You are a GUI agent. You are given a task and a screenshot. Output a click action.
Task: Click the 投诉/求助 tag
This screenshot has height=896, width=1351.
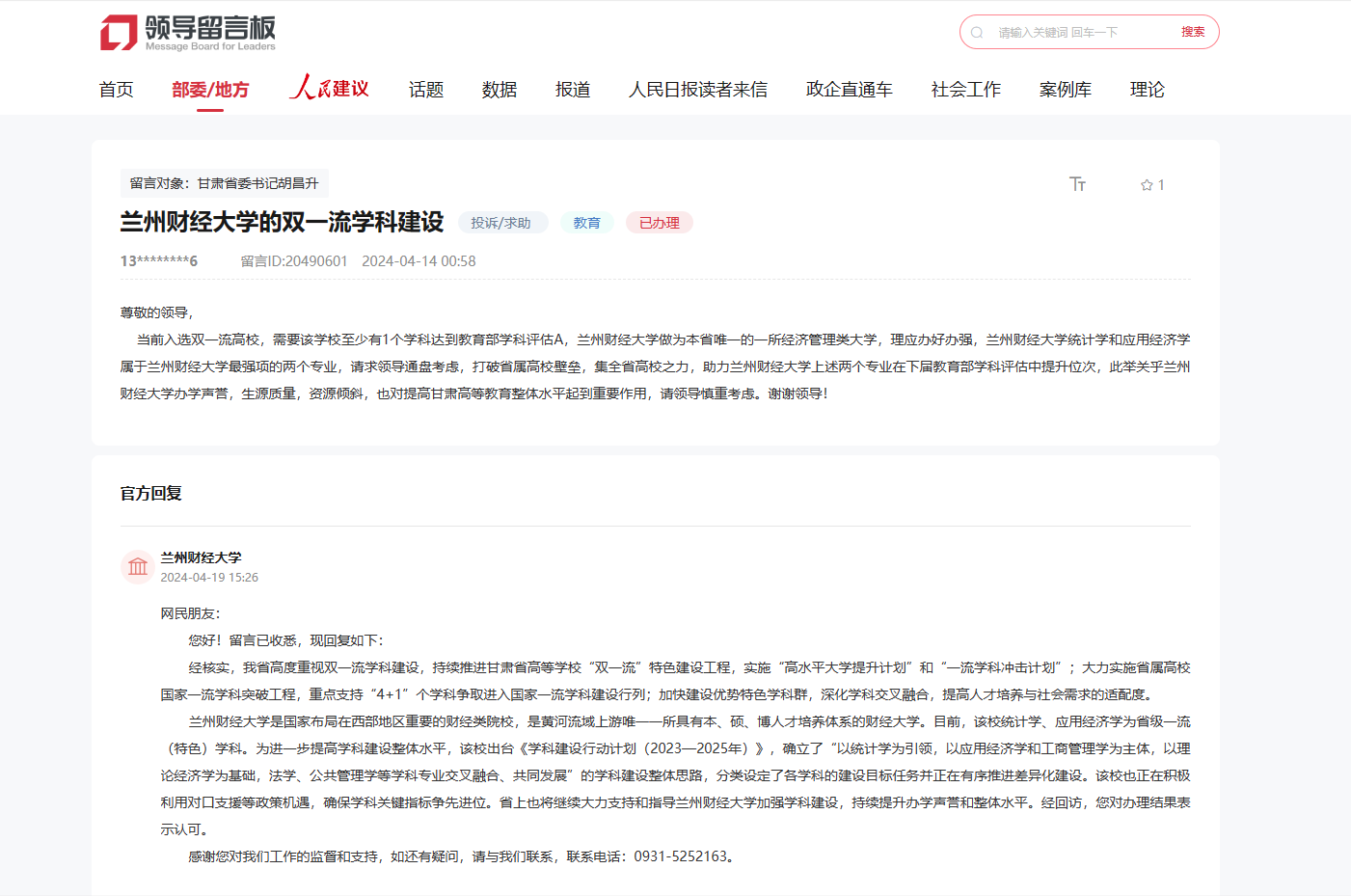pos(502,223)
